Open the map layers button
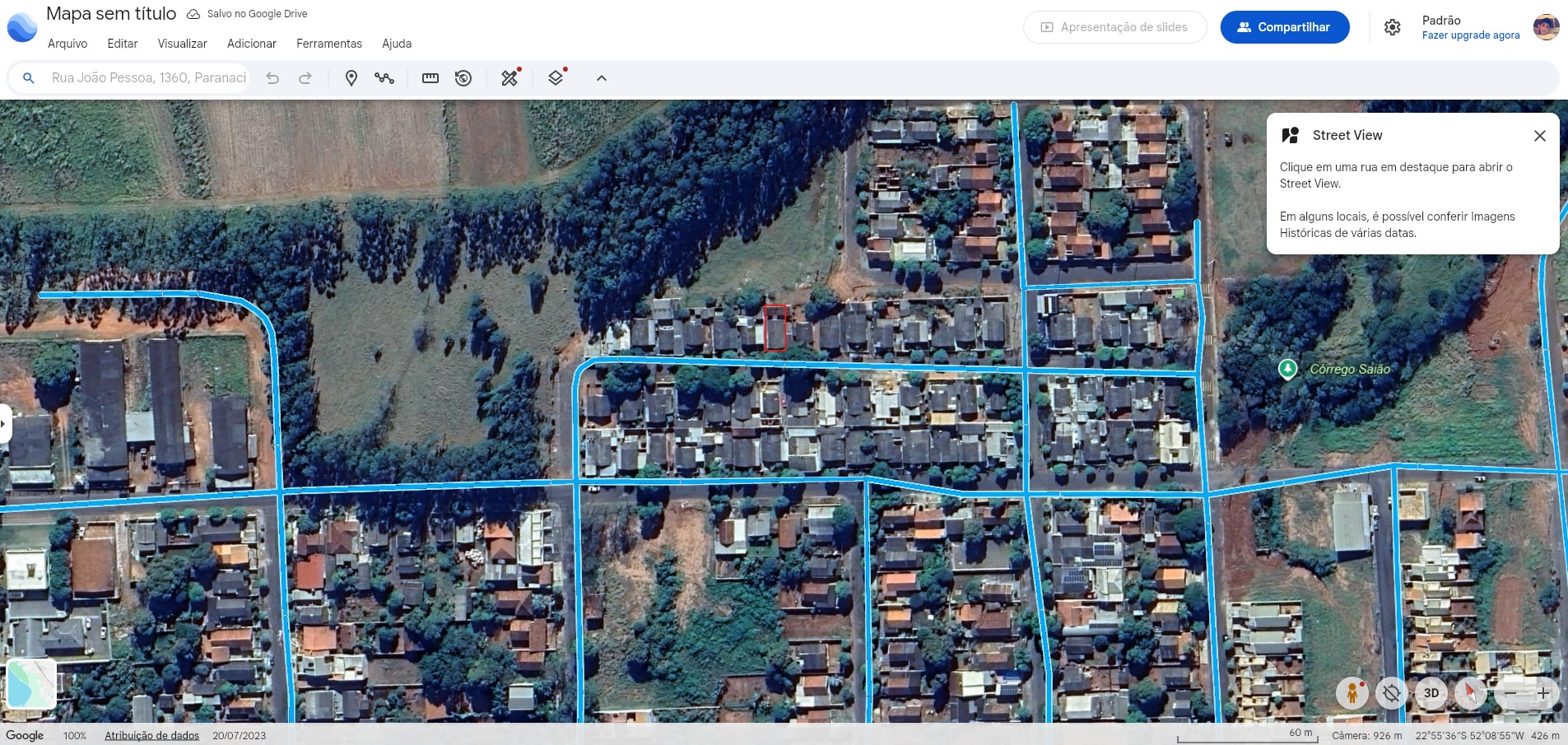The height and width of the screenshot is (745, 1568). pos(556,78)
